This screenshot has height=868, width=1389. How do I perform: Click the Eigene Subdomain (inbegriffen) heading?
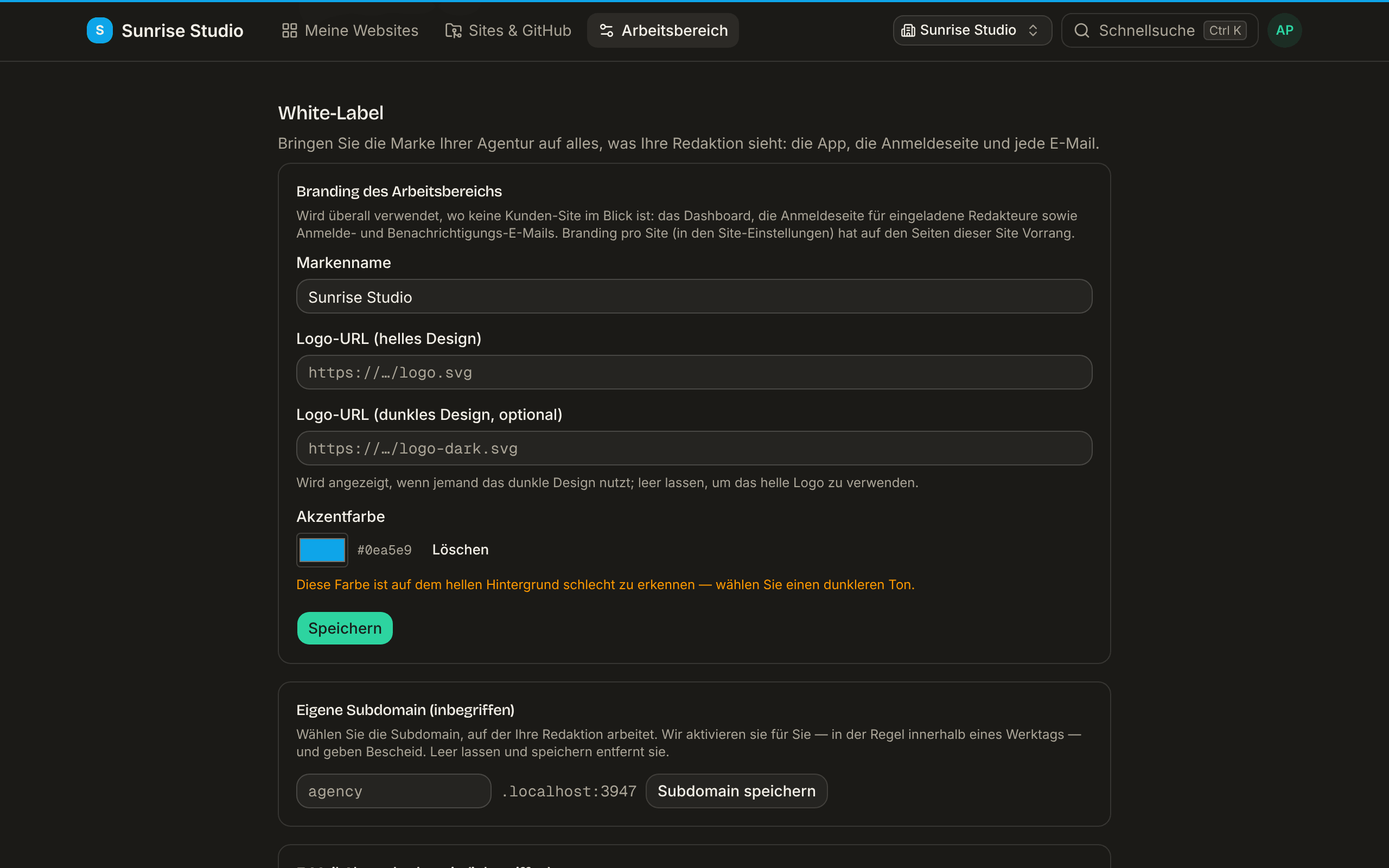[x=405, y=710]
